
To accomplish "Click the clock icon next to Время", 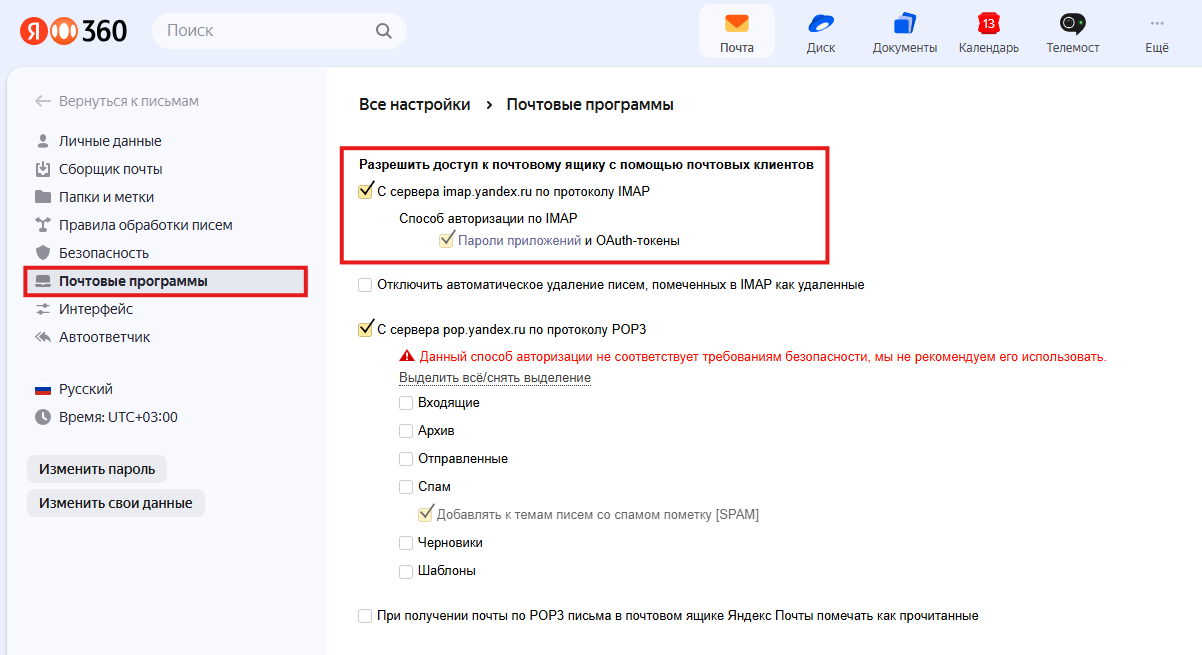I will [43, 417].
